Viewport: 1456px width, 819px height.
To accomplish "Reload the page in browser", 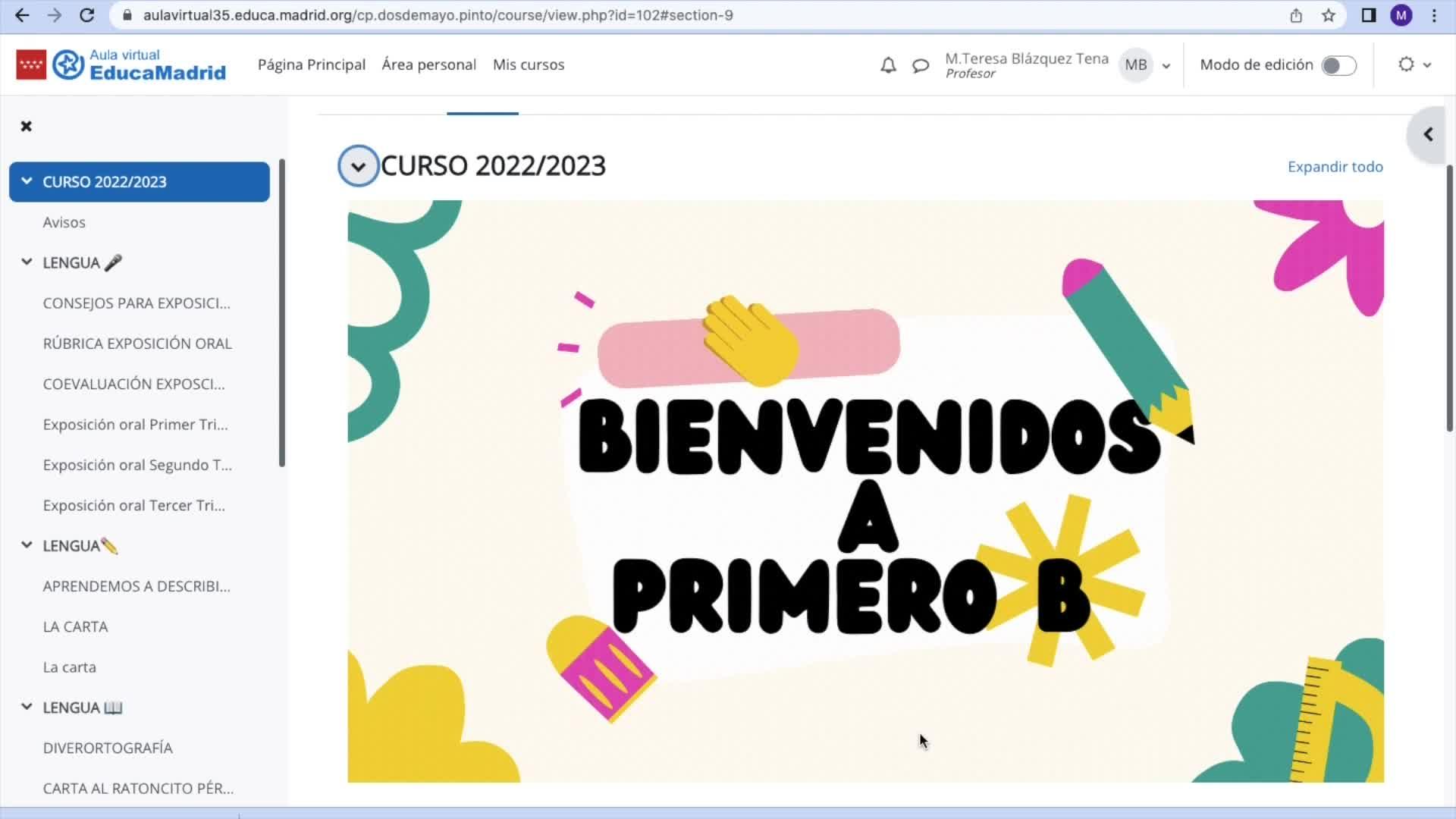I will (87, 15).
